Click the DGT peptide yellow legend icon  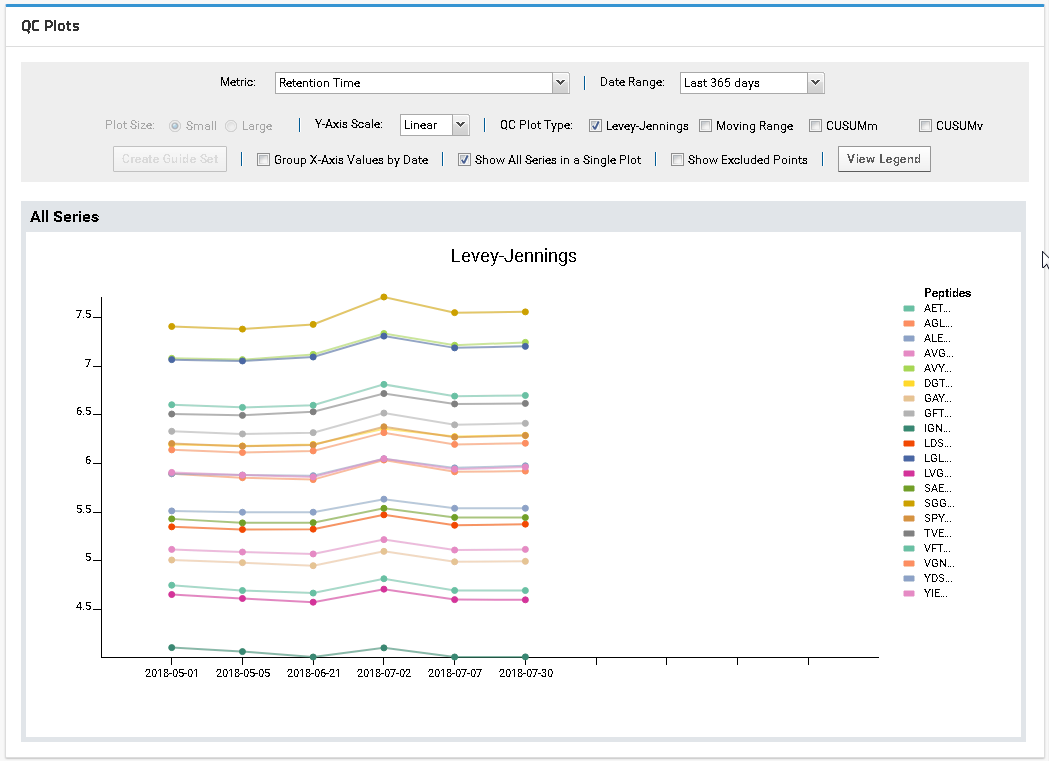(x=909, y=384)
